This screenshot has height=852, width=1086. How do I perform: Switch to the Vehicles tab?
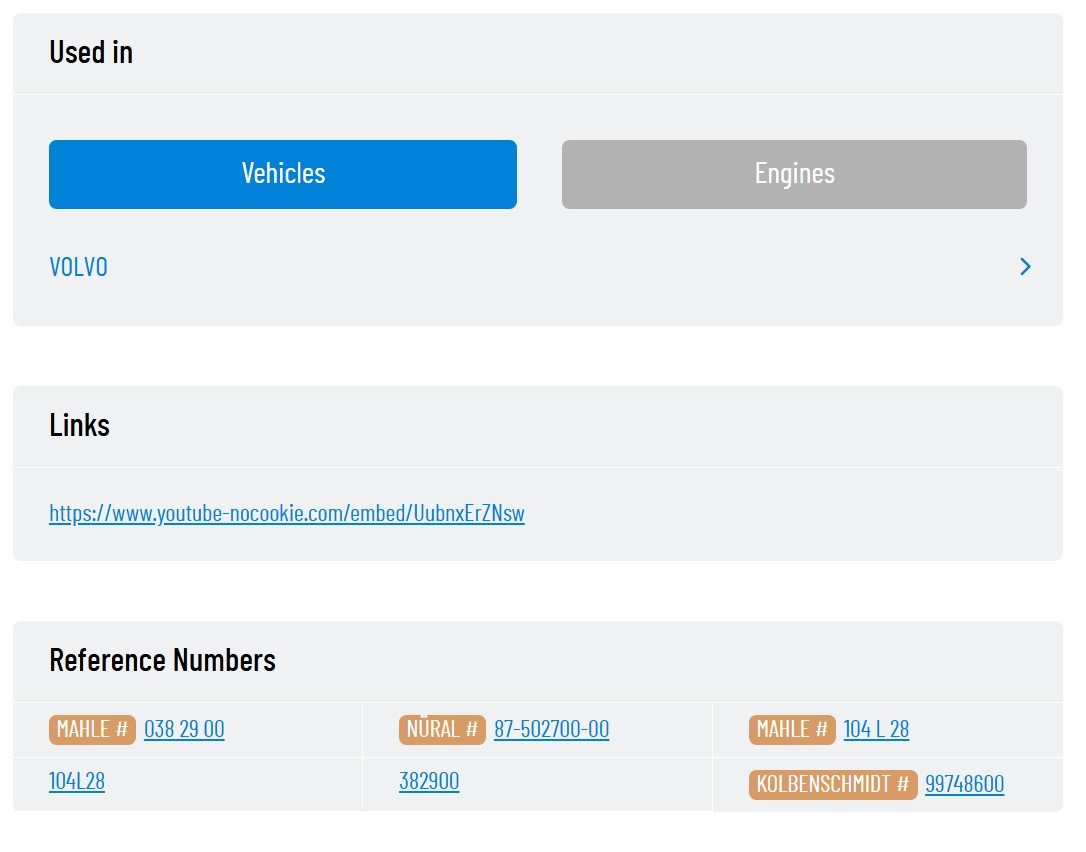tap(283, 174)
